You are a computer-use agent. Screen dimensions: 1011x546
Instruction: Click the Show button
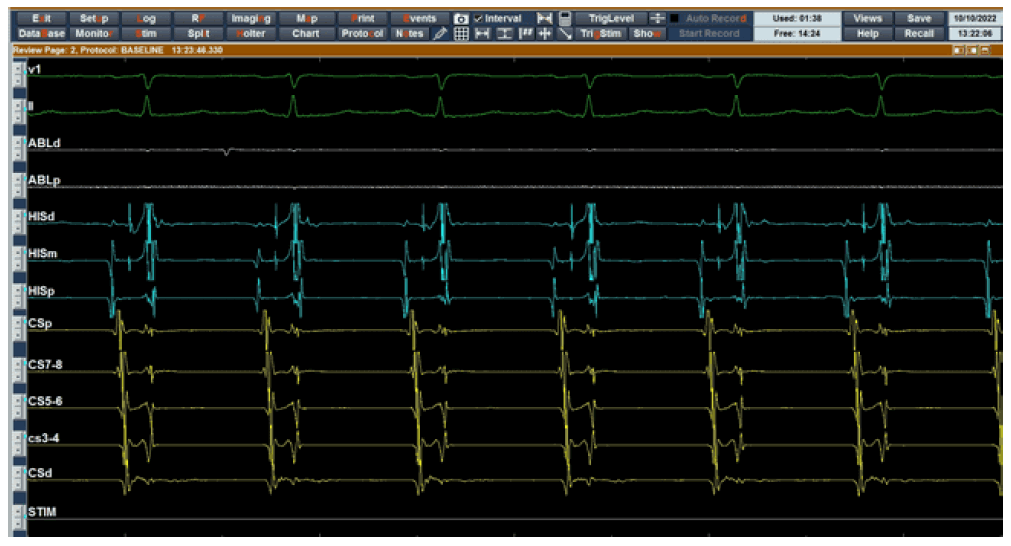646,34
